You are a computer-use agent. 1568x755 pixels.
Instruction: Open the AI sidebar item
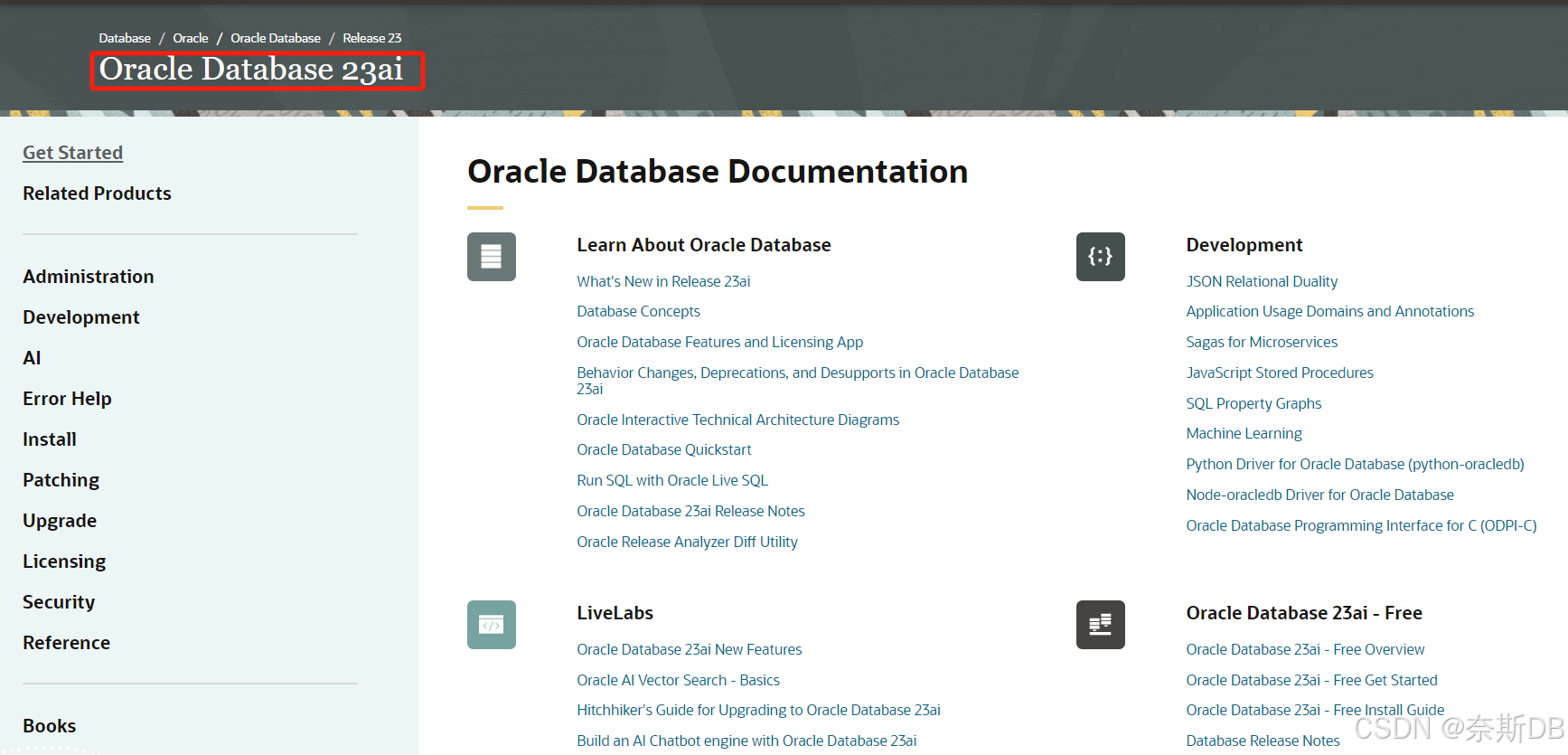coord(32,358)
